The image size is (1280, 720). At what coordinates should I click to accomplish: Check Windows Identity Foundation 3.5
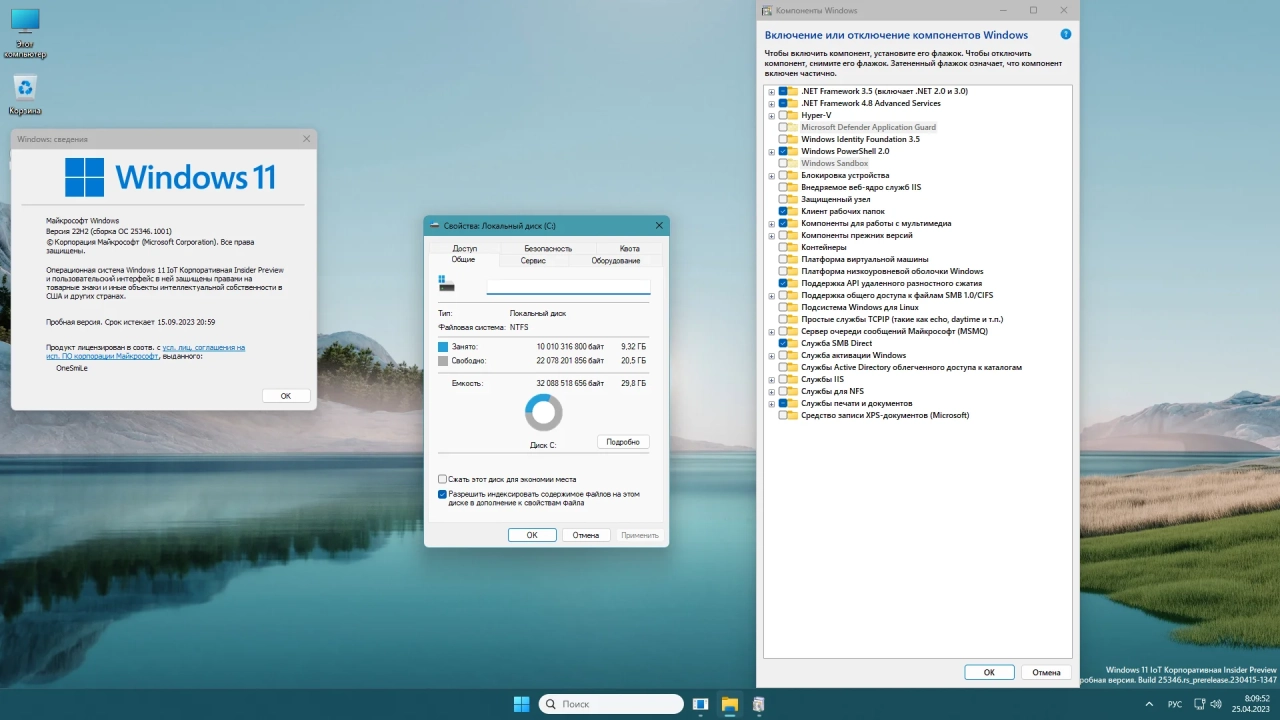782,139
